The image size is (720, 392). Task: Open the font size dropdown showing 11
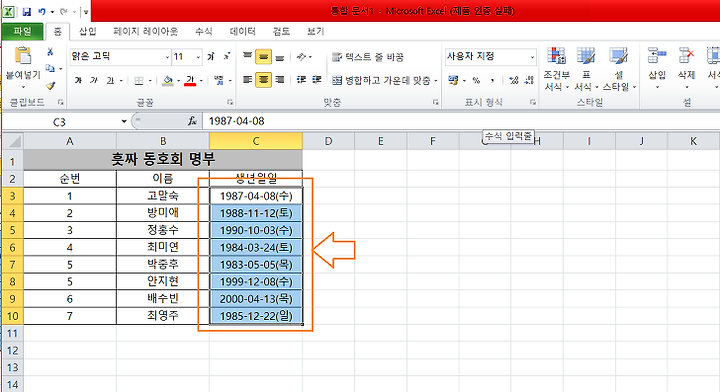[198, 57]
